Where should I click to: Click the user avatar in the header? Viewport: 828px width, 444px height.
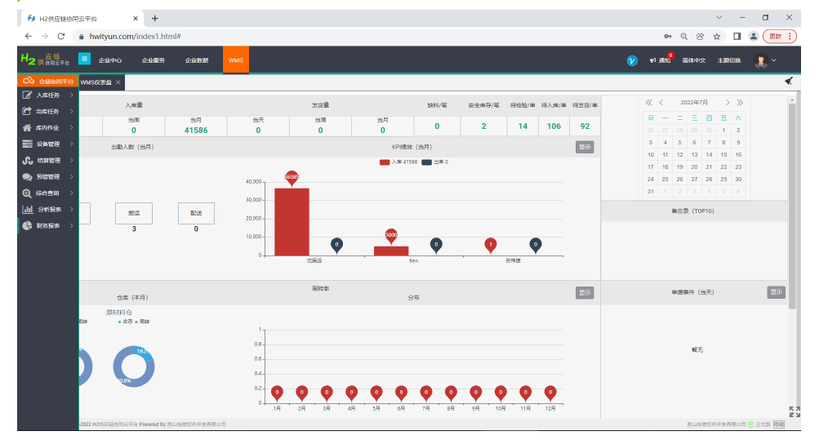761,61
